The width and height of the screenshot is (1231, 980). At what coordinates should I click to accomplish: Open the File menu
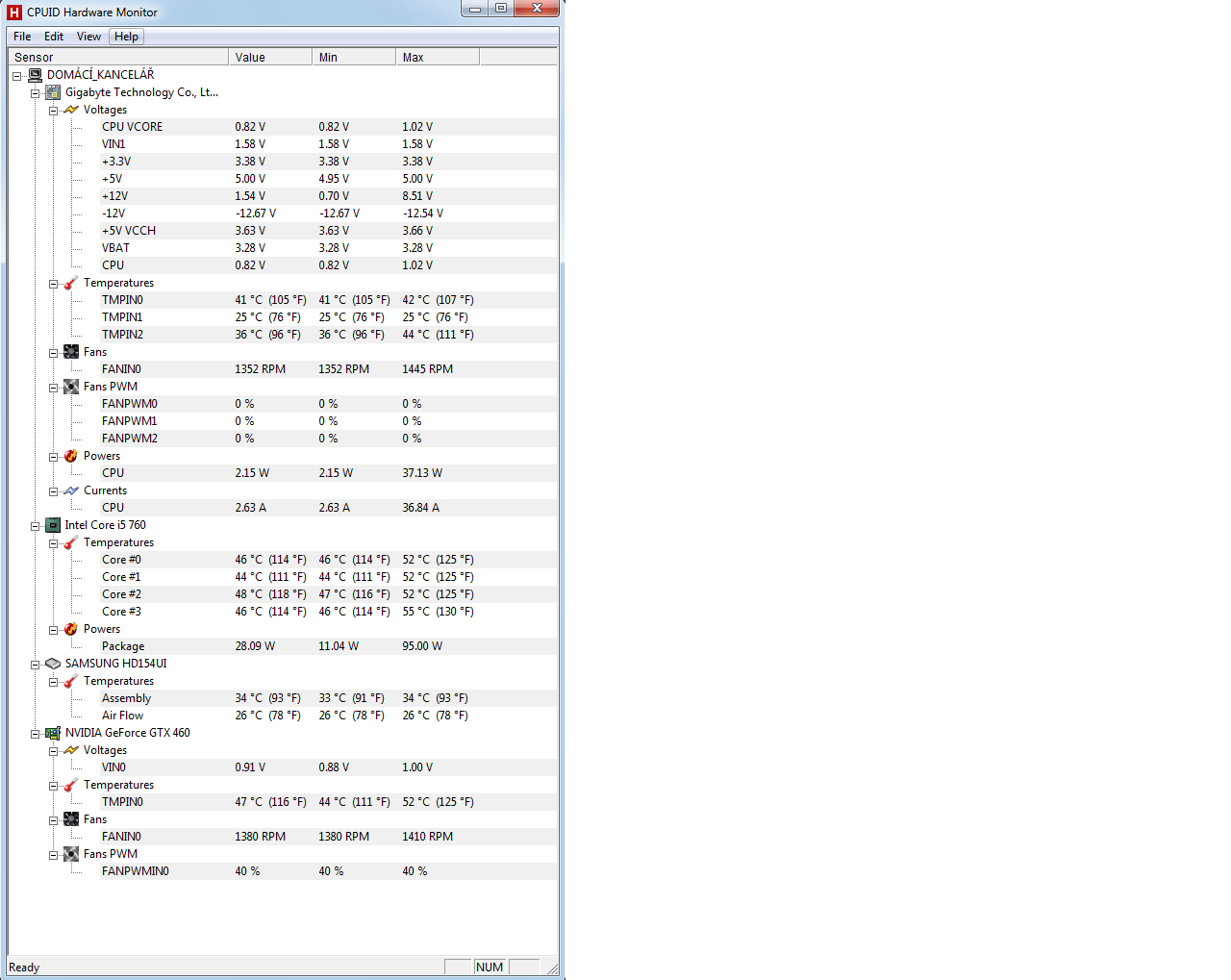click(22, 37)
